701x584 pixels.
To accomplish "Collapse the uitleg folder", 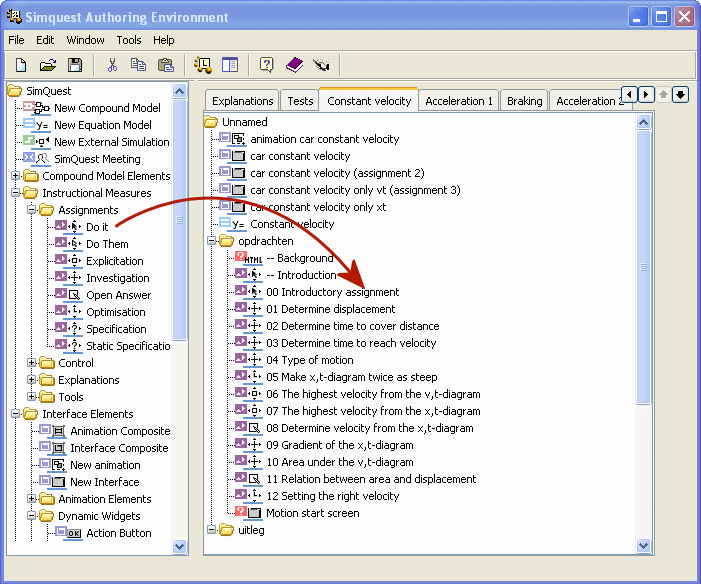I will (x=211, y=529).
